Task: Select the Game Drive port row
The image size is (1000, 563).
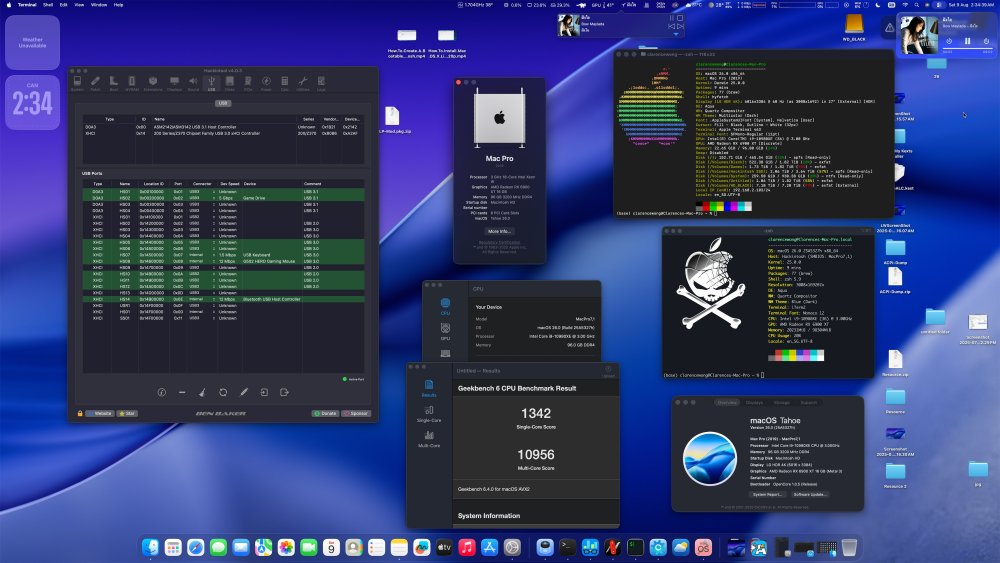Action: 223,198
